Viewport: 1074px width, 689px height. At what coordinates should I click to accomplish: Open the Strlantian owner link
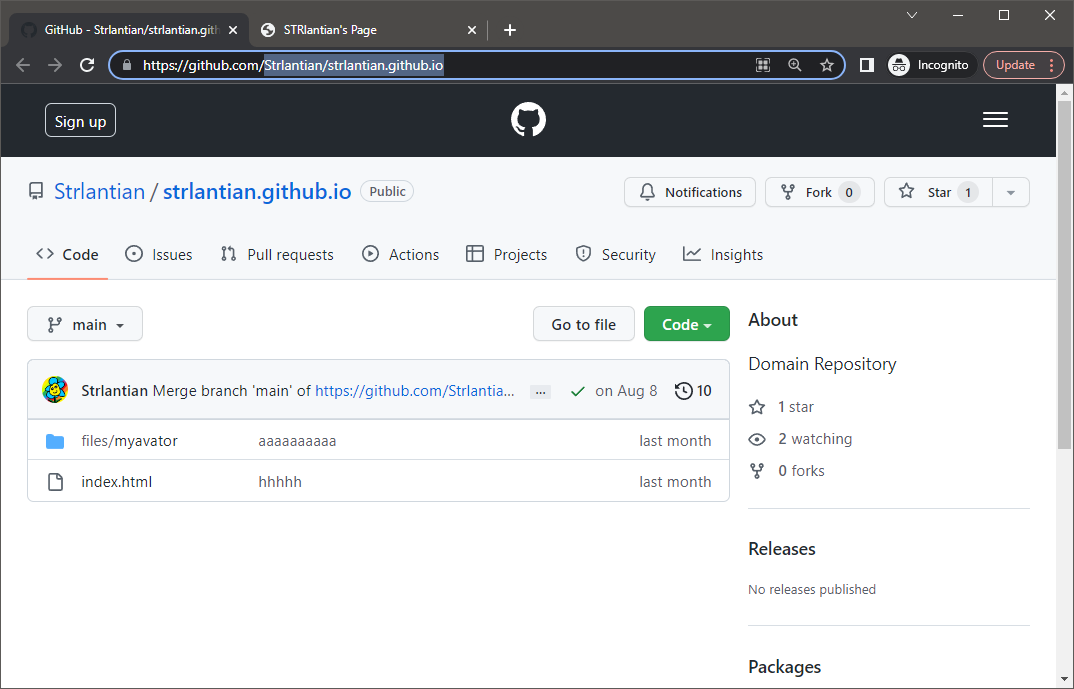(99, 192)
